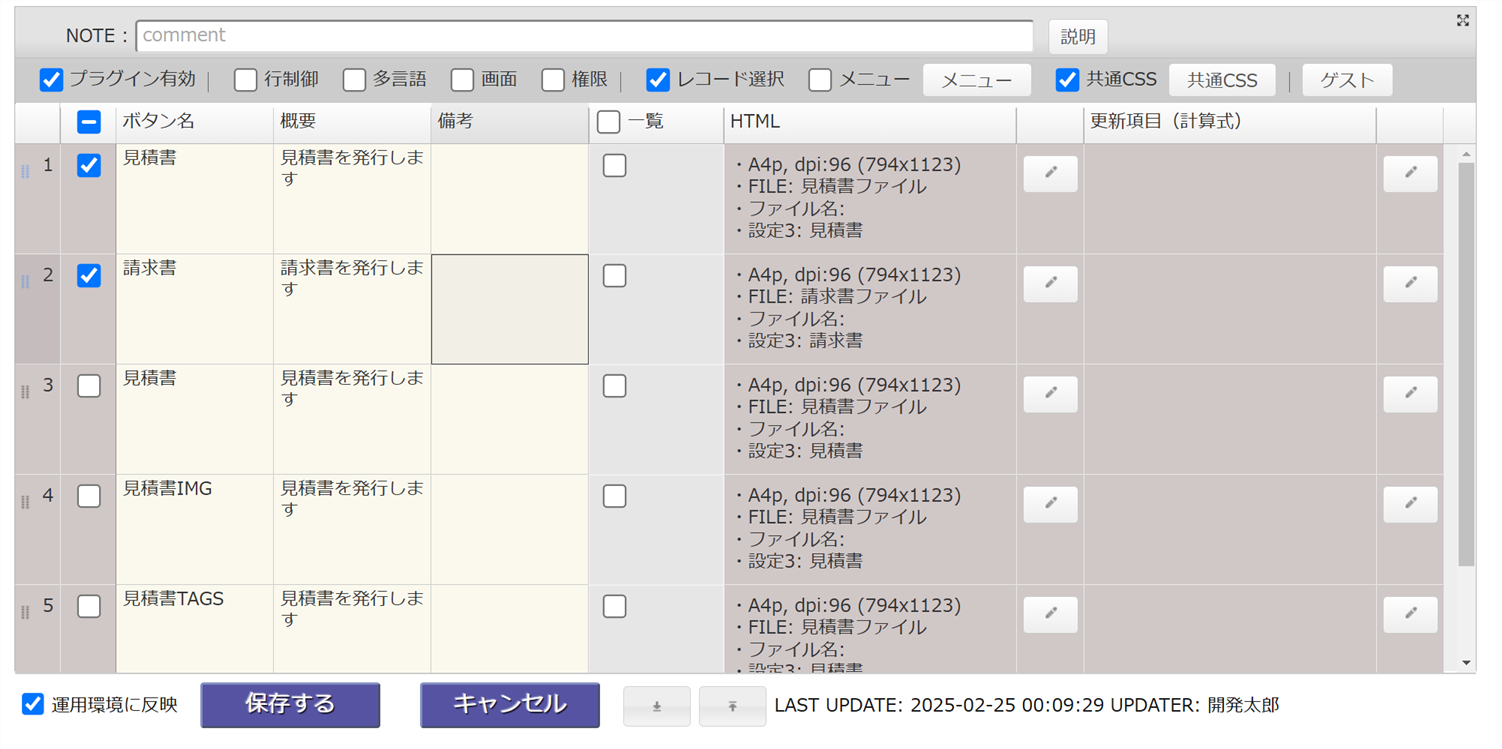Click the table vertical scrollbar thumb
The width and height of the screenshot is (1502, 749).
pyautogui.click(x=1467, y=365)
